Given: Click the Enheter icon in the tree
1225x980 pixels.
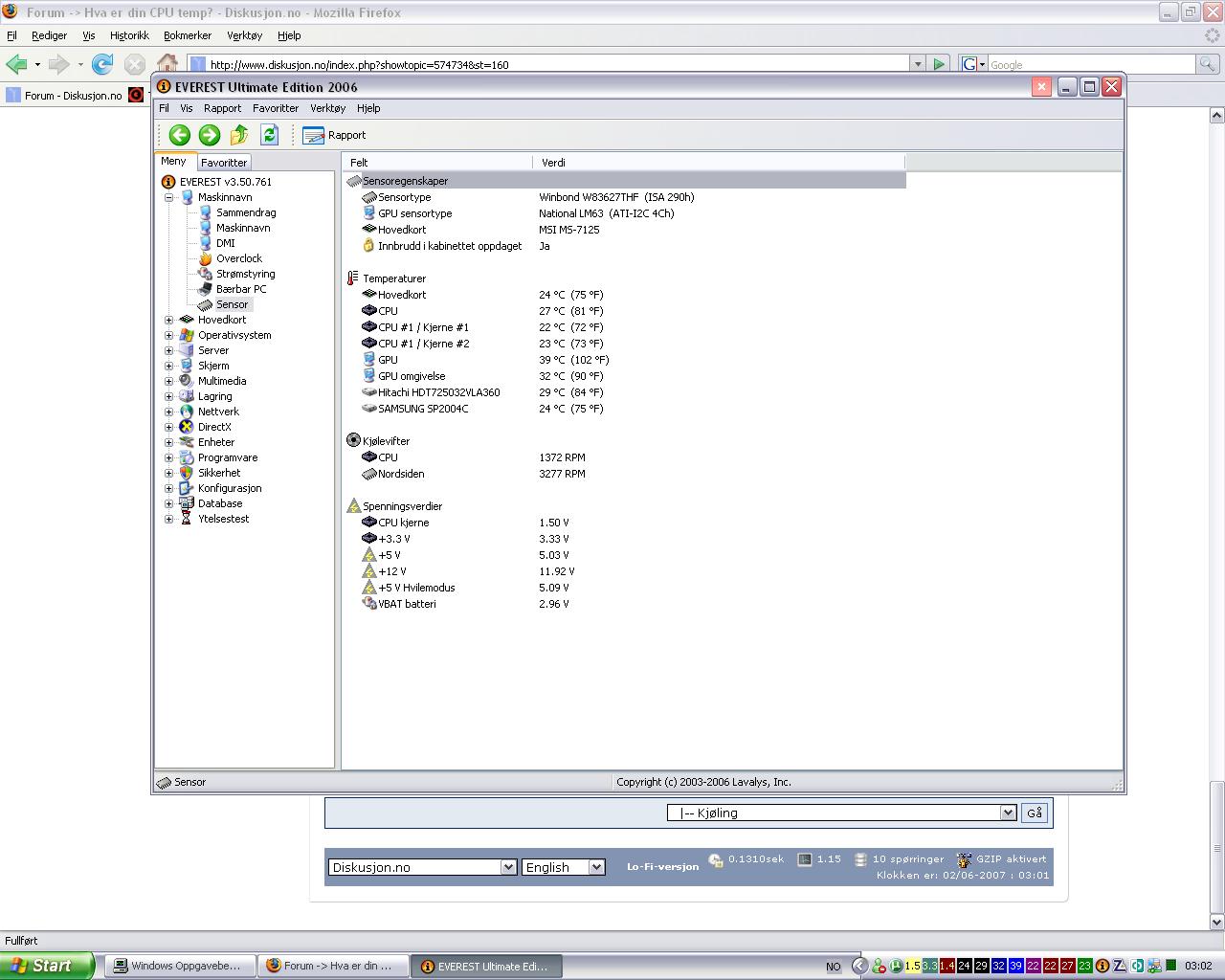Looking at the screenshot, I should coord(187,442).
